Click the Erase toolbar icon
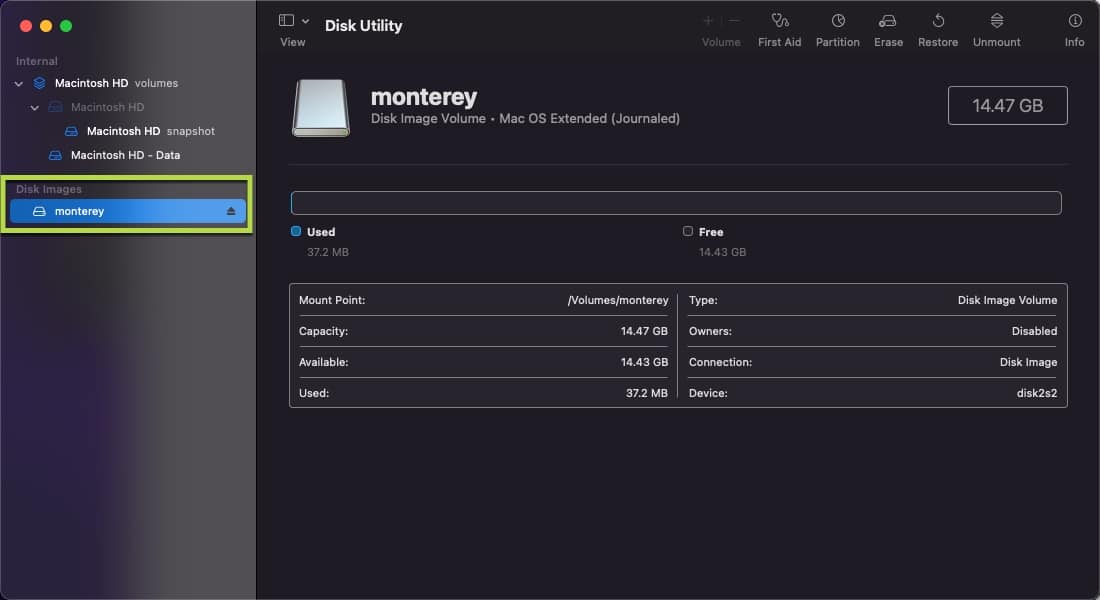 tap(887, 20)
